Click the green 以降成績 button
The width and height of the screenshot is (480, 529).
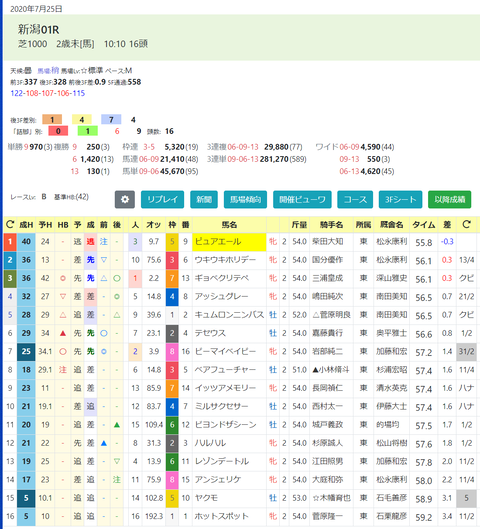pyautogui.click(x=450, y=199)
